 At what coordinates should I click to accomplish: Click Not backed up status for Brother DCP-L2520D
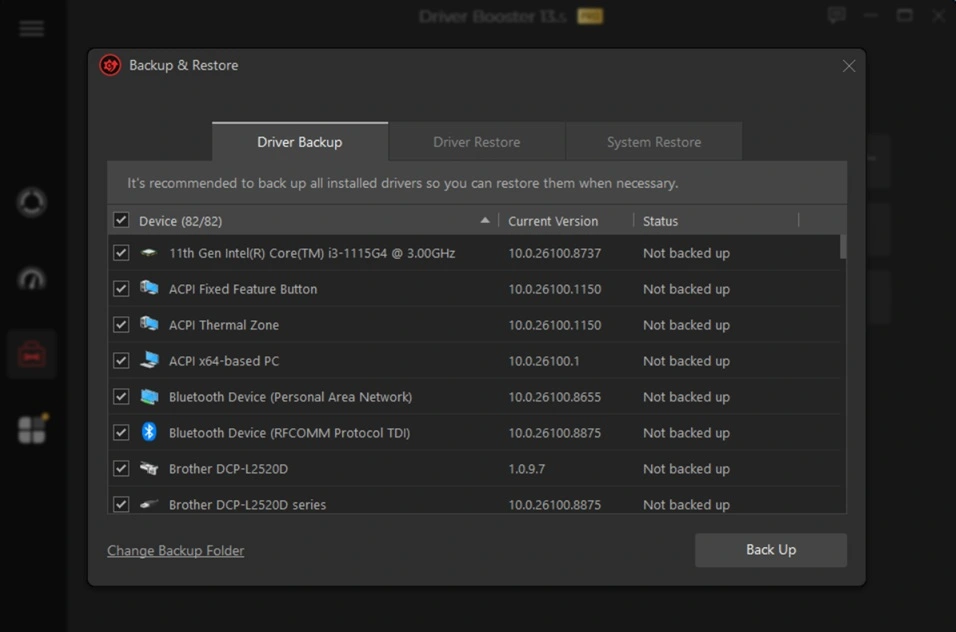click(x=686, y=469)
